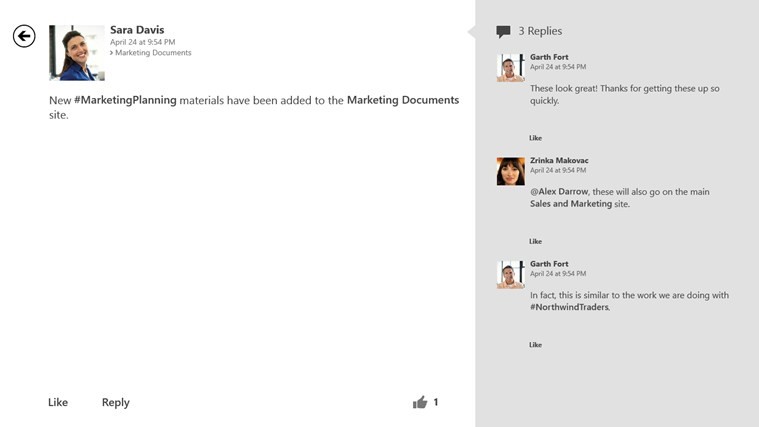Click Garth Fort's avatar on first reply

tap(510, 67)
